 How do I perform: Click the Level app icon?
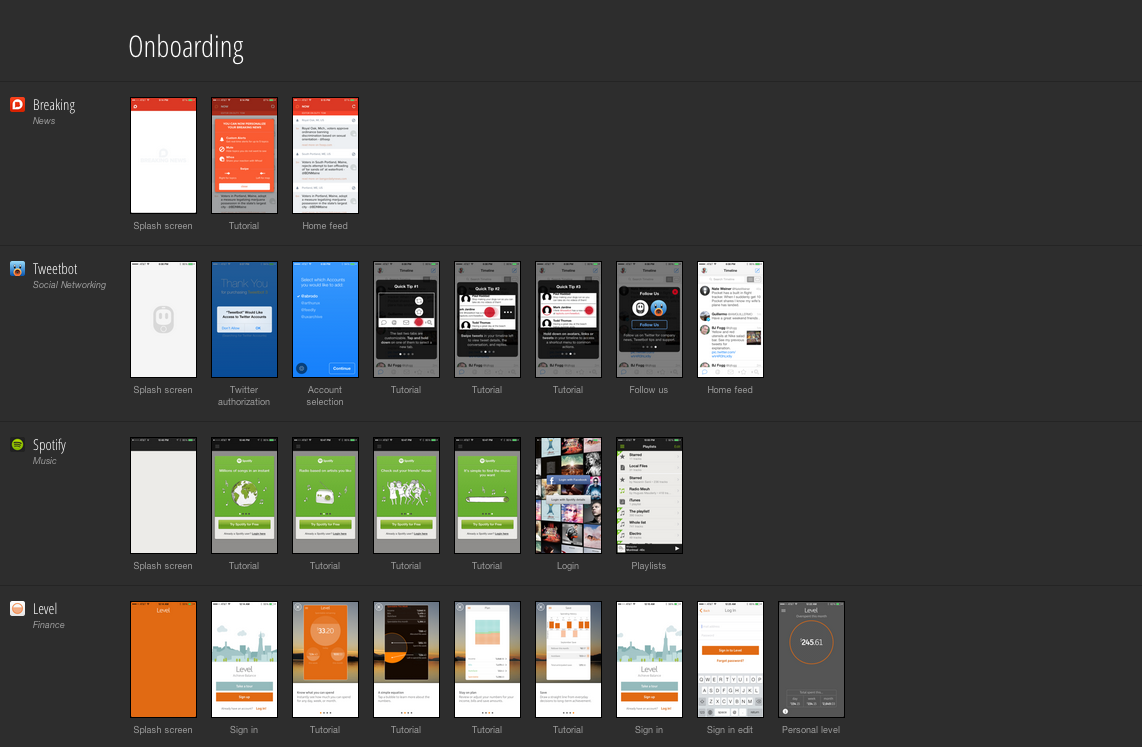[x=17, y=609]
